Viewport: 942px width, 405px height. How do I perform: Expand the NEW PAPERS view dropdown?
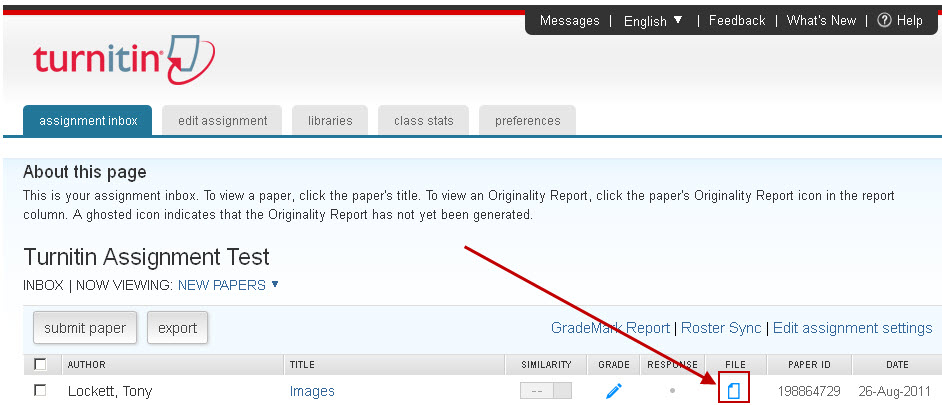tap(228, 285)
